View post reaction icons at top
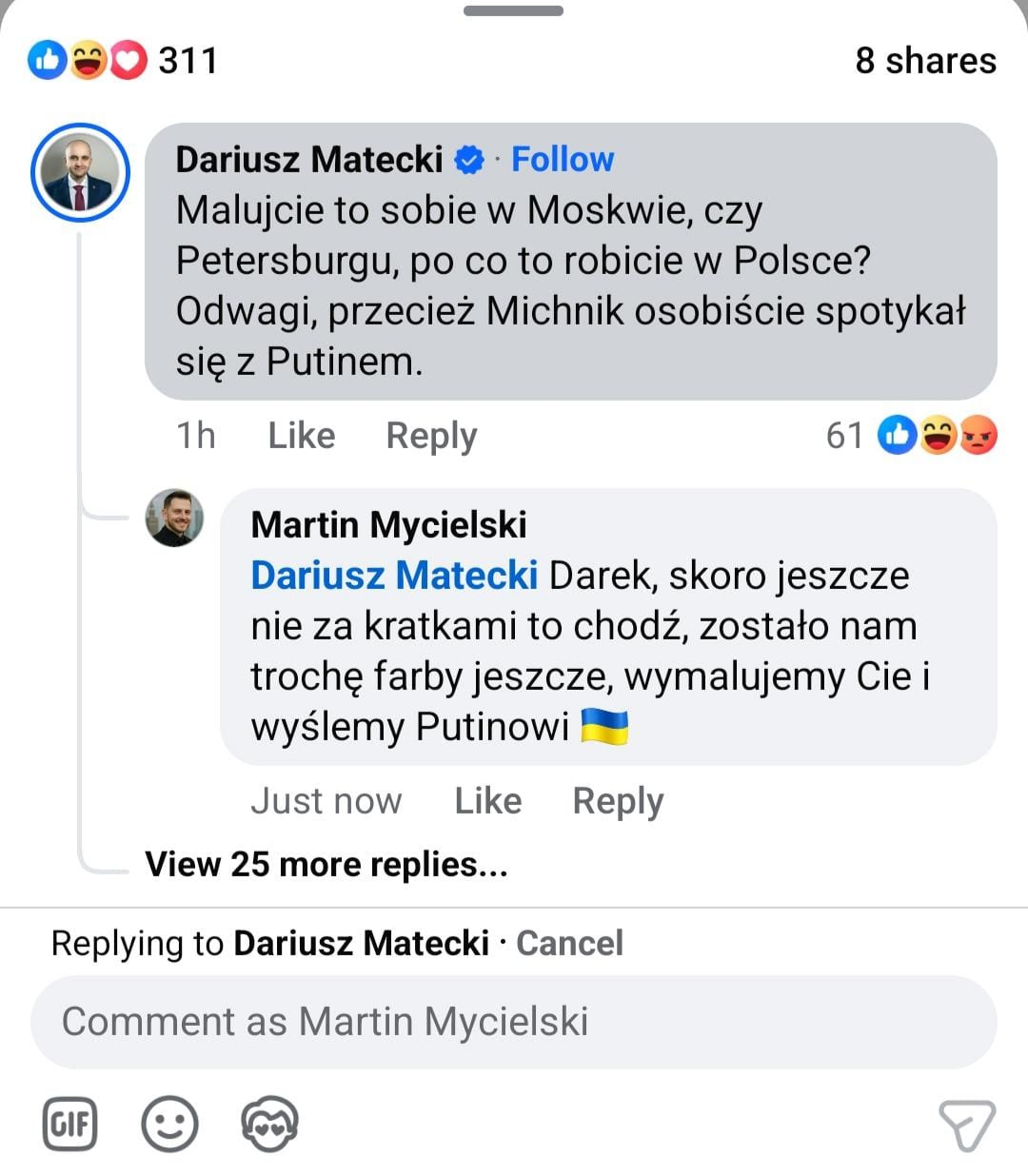 (88, 61)
